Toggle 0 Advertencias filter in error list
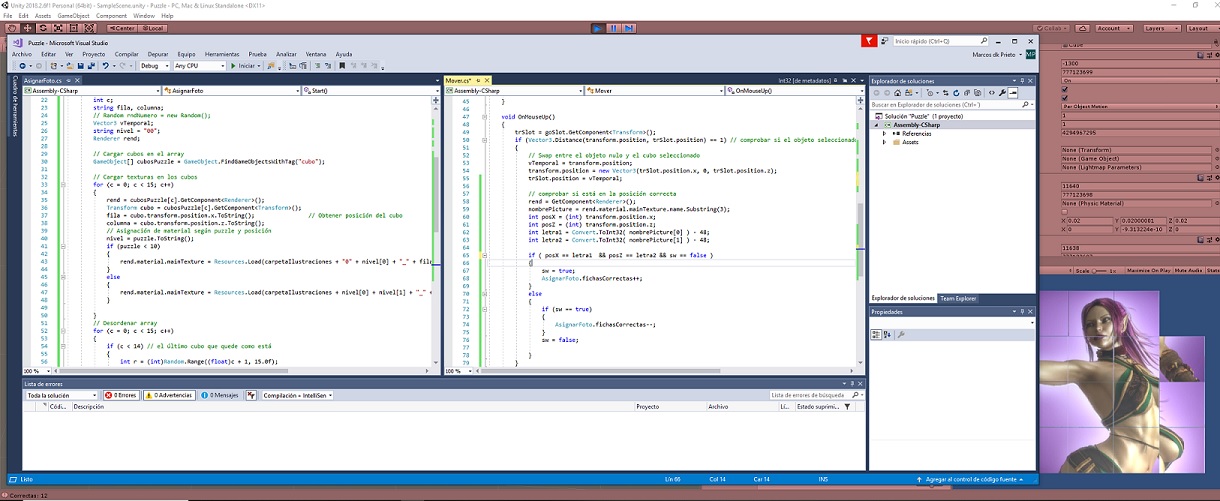The width and height of the screenshot is (1220, 501). pos(169,395)
